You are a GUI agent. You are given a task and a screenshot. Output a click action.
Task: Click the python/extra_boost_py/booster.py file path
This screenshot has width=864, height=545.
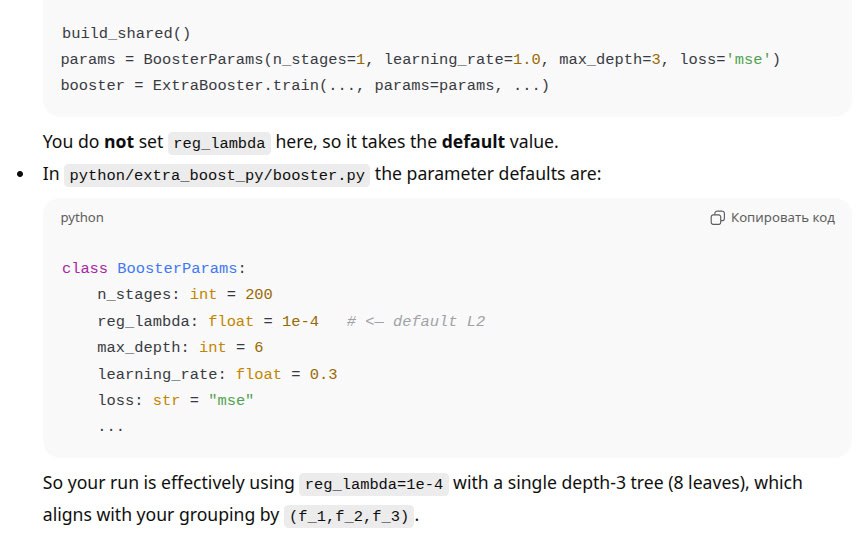click(x=217, y=174)
